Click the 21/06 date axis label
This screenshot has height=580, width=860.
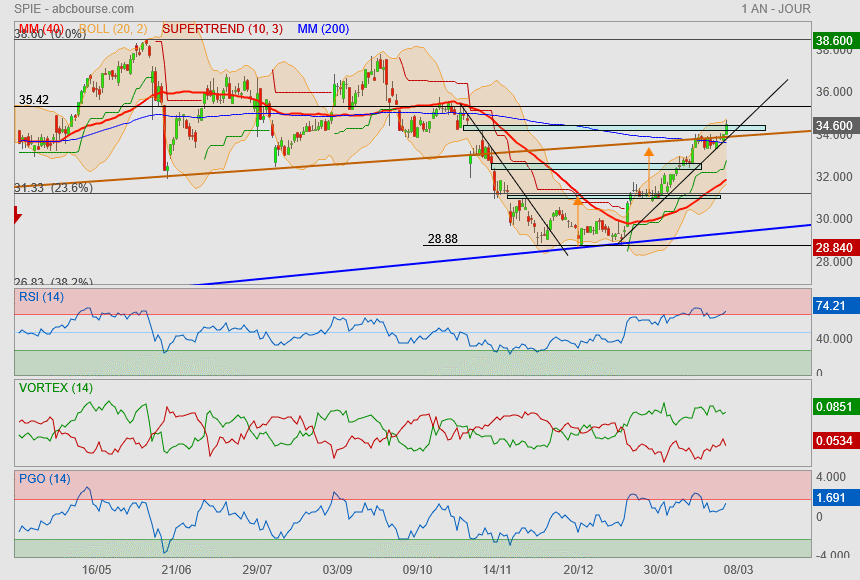tap(177, 570)
